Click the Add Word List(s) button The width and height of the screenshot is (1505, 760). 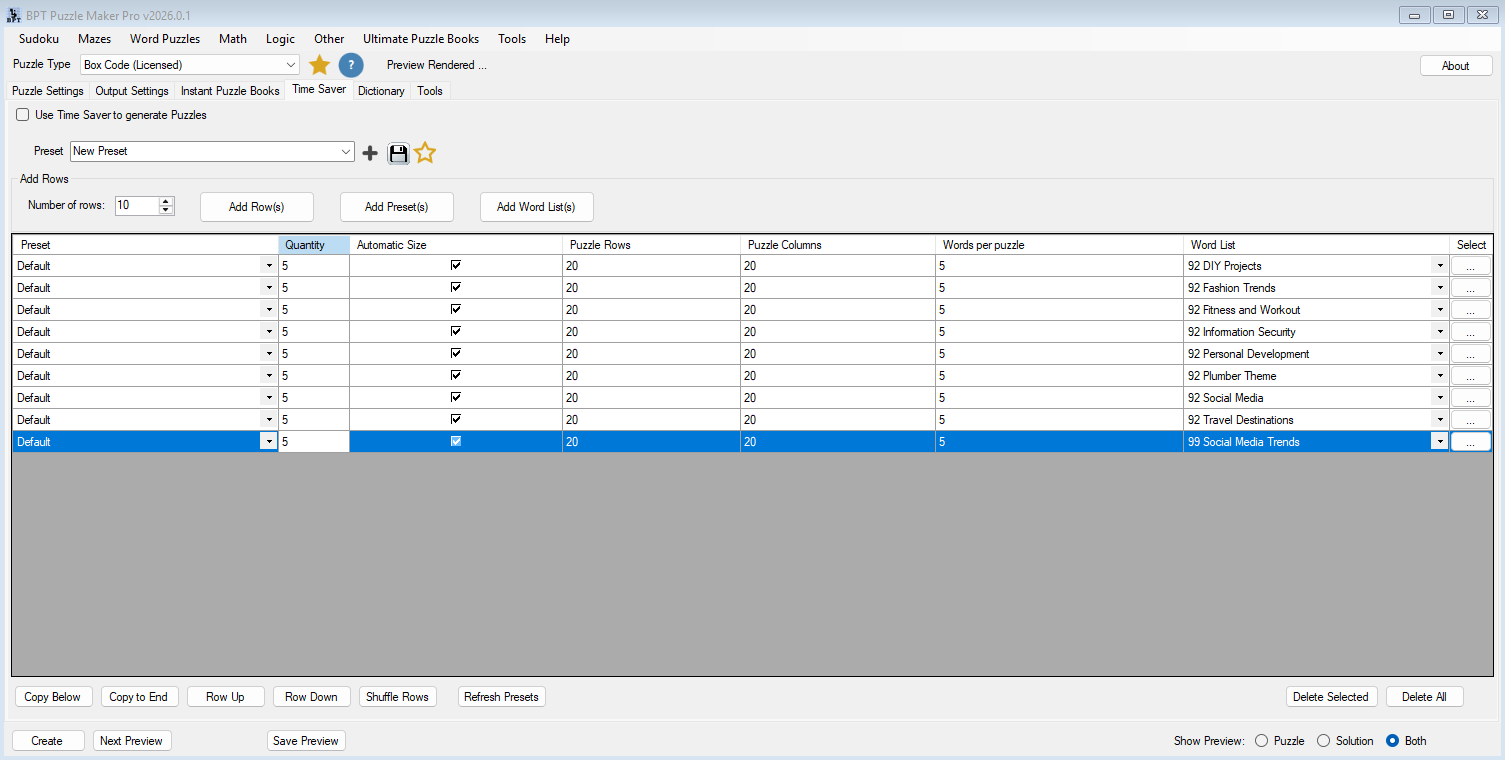[536, 207]
